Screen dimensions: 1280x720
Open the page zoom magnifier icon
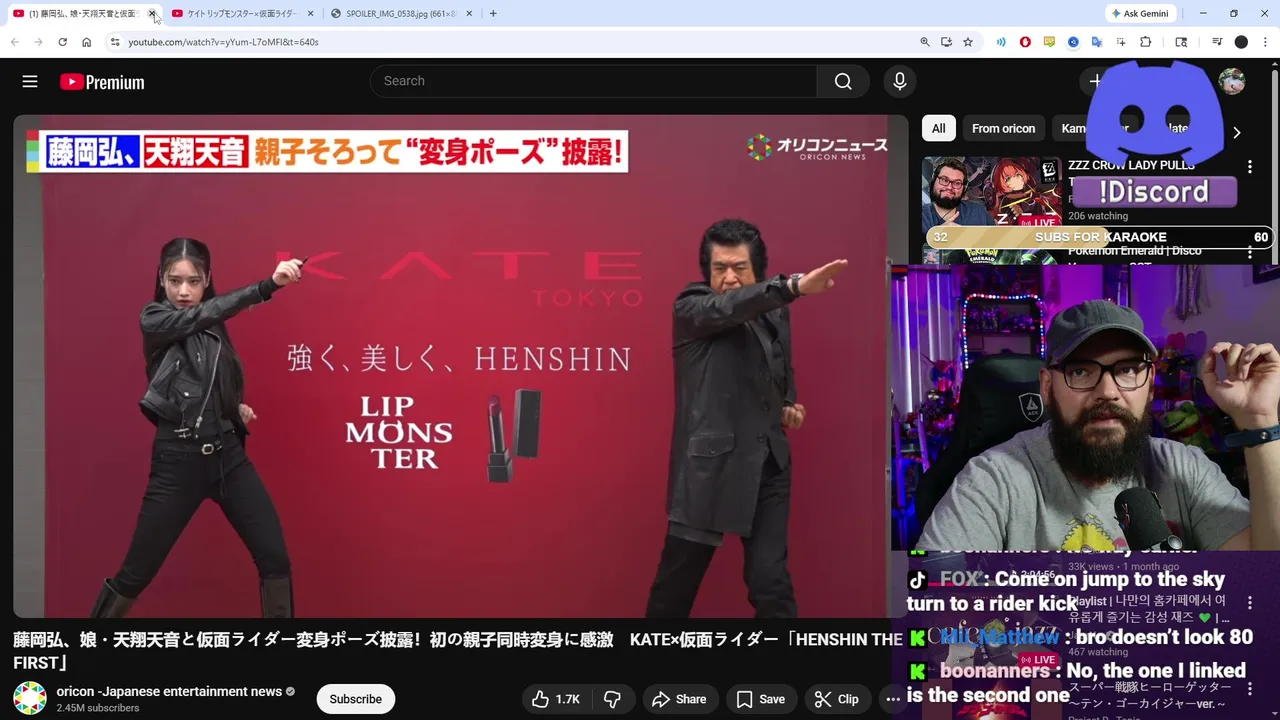pos(925,42)
